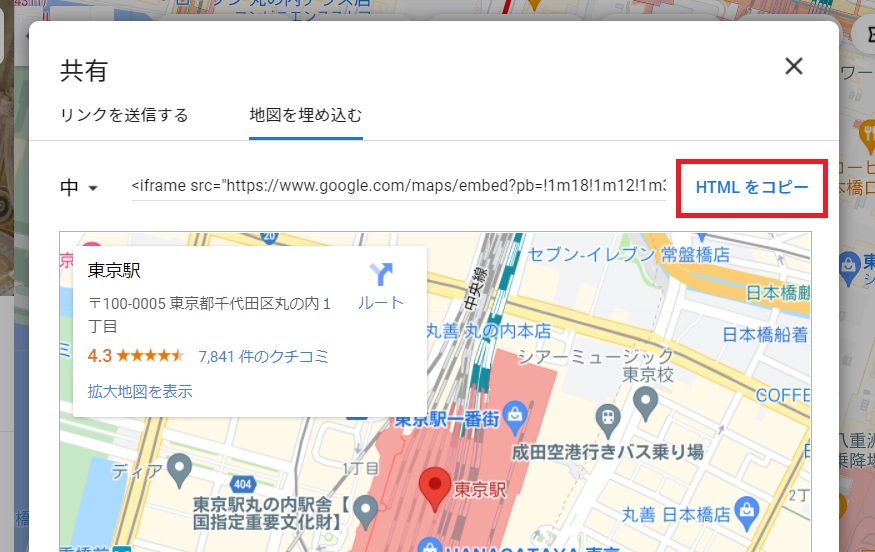Screen dimensions: 875x552
Task: Click the 拡大地図を表示 link
Action: tap(140, 391)
